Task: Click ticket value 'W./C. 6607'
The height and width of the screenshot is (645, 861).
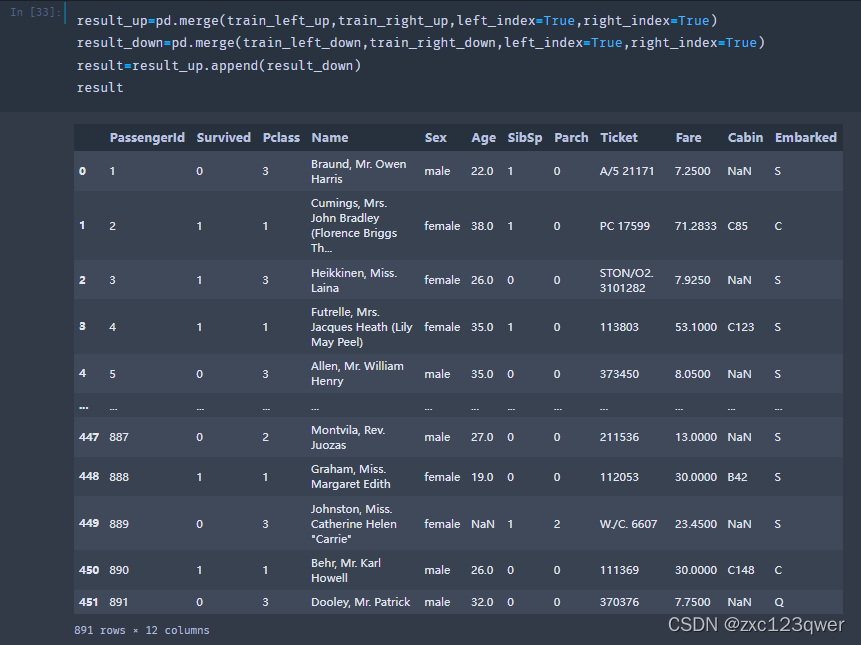Action: pyautogui.click(x=628, y=524)
